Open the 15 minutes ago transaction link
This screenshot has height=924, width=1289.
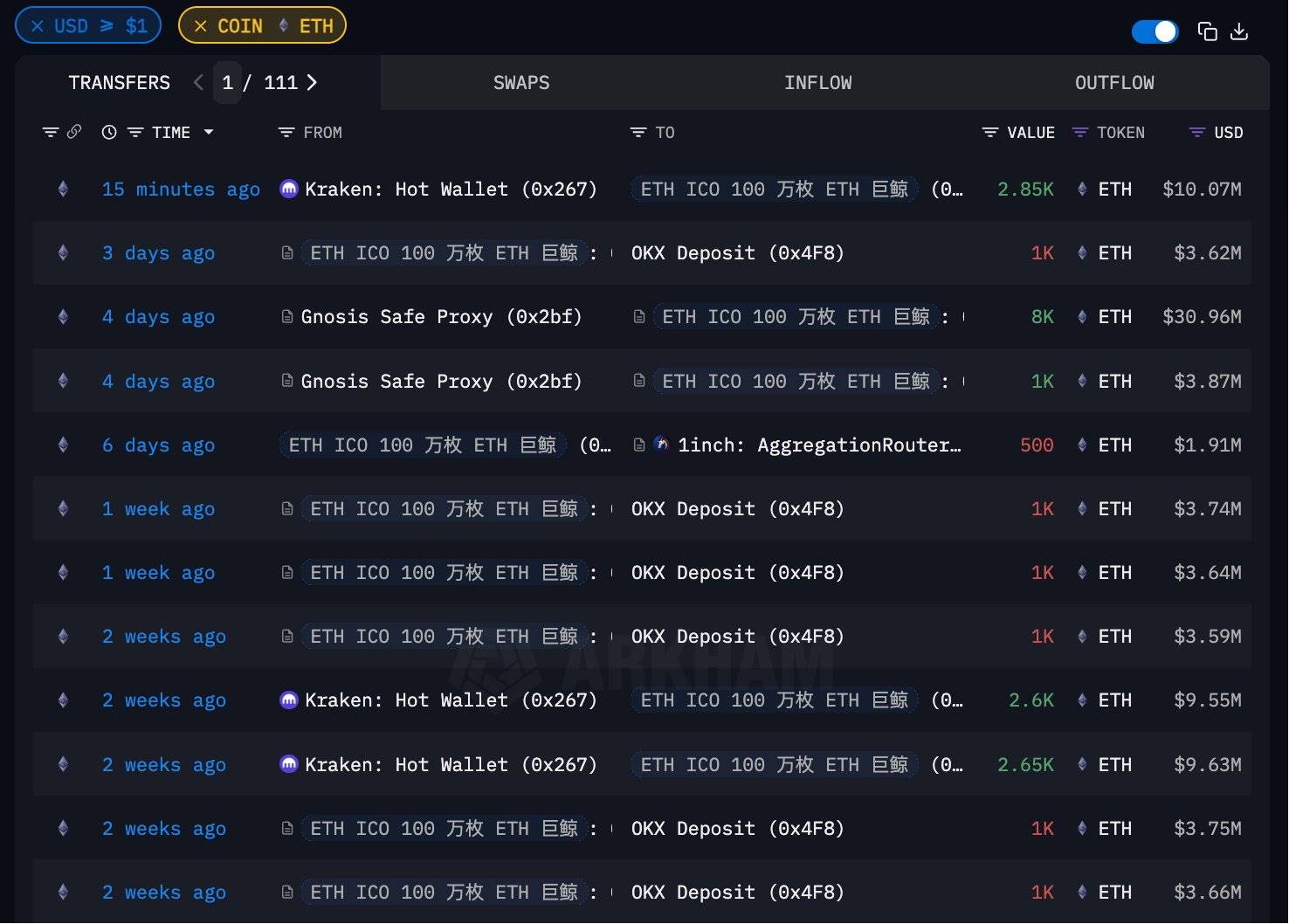pos(180,189)
